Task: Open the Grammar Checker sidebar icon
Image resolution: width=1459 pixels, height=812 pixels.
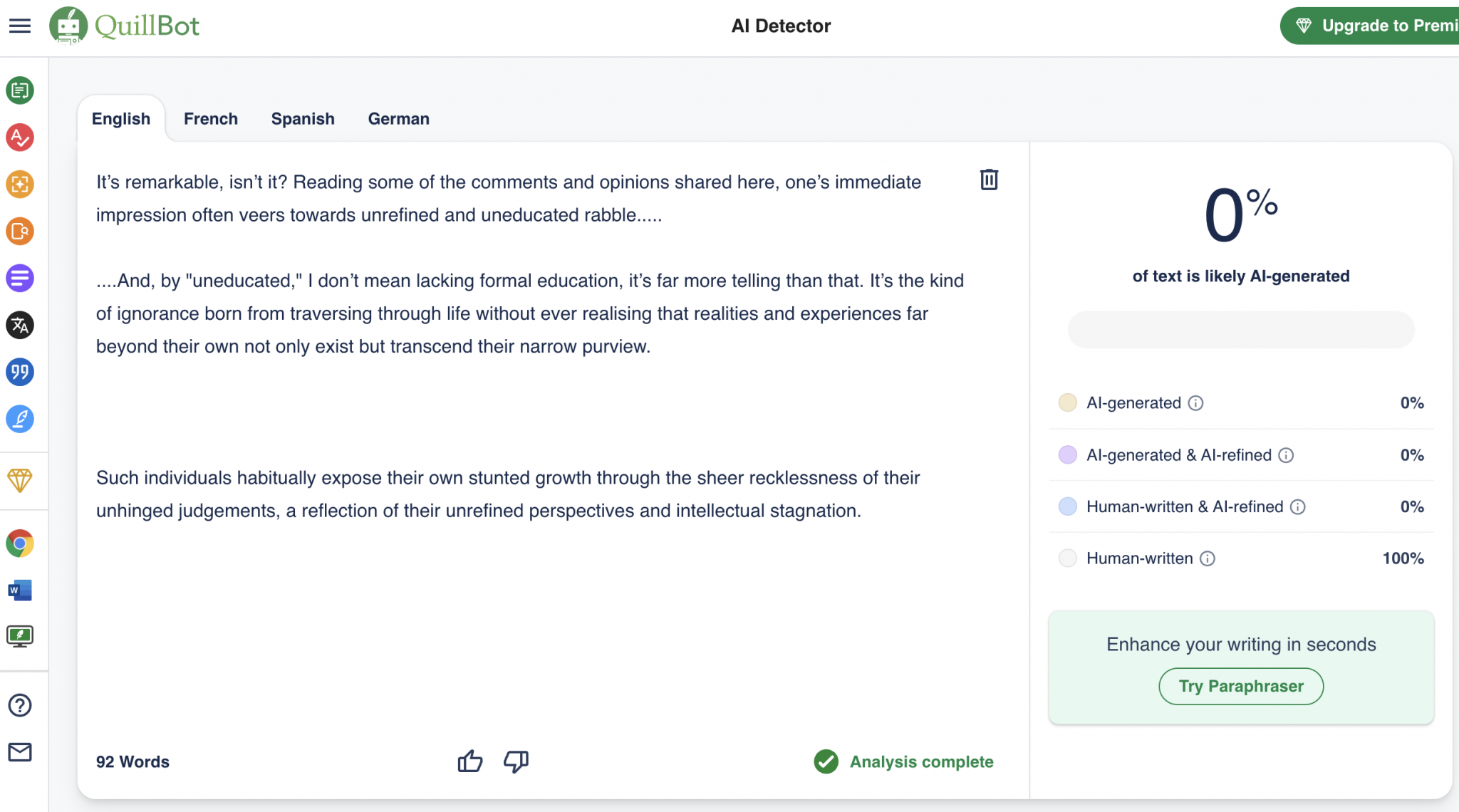Action: (20, 137)
